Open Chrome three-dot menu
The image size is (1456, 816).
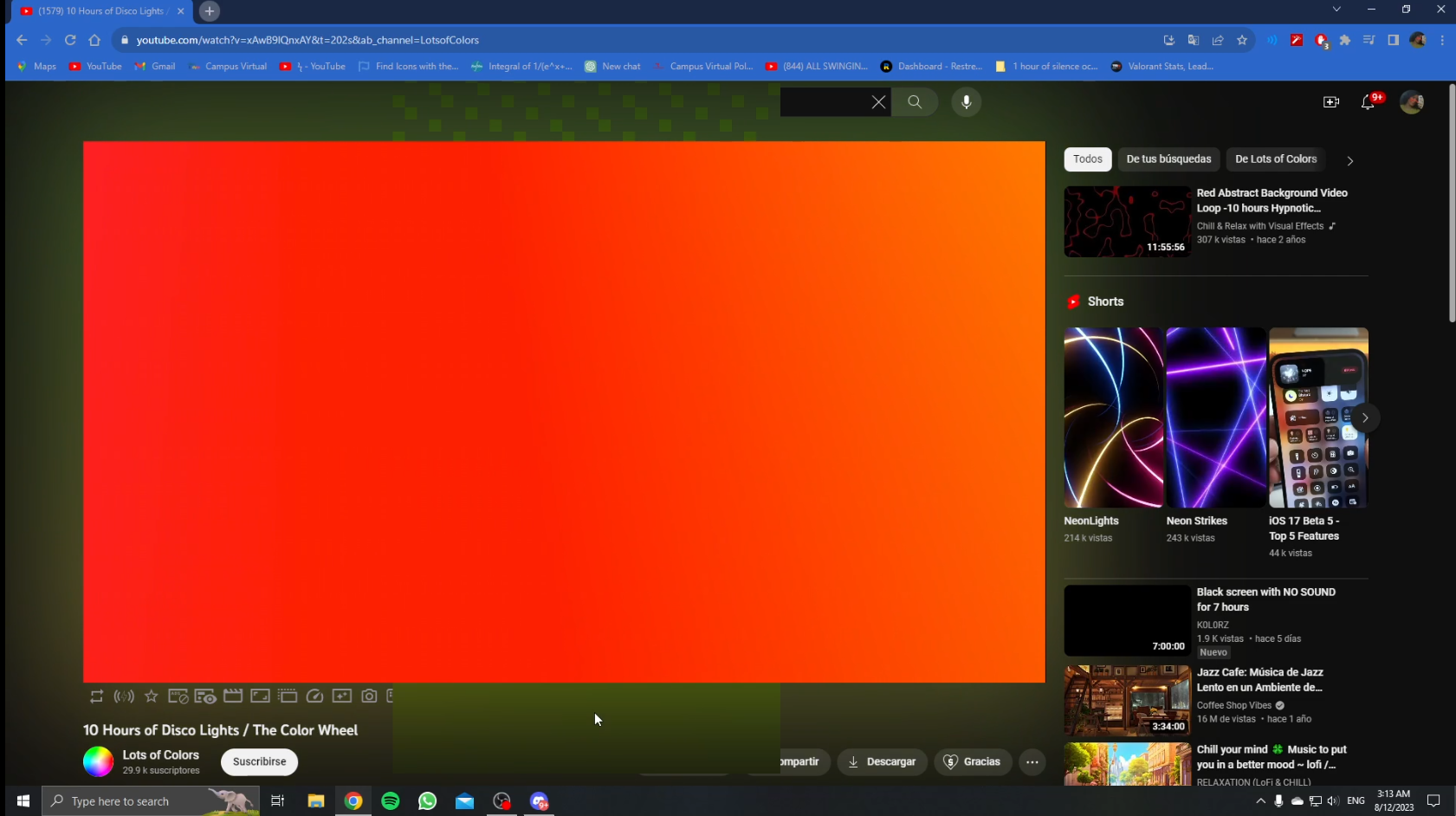pyautogui.click(x=1442, y=40)
